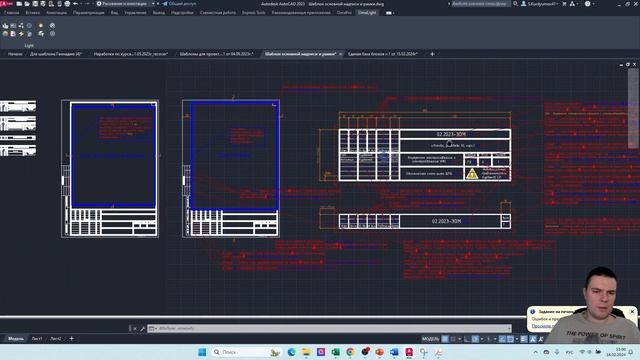
Task: Open Excel from the taskbar
Action: point(336,352)
